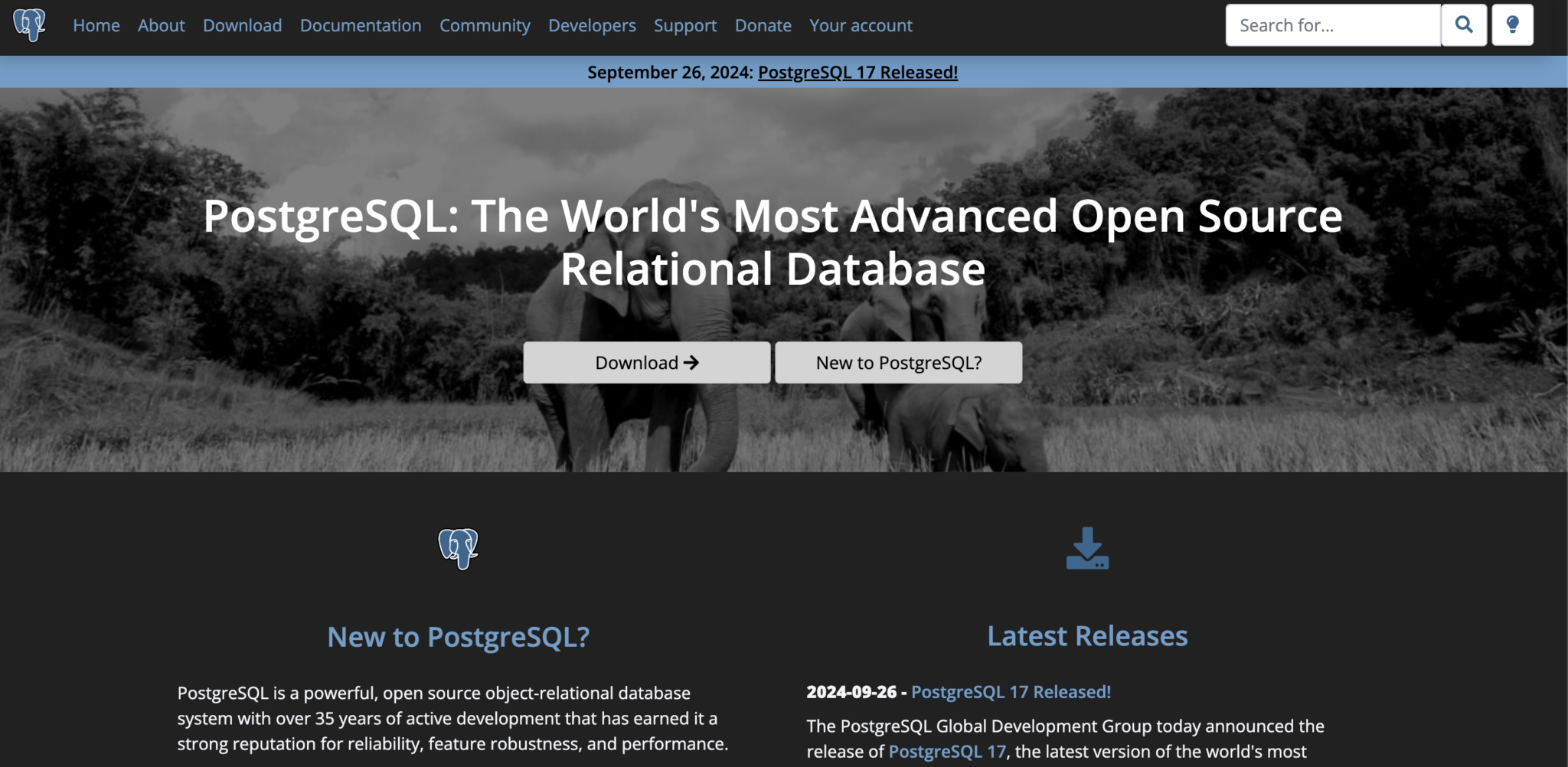
Task: Click the magnifying glass search icon
Action: [1463, 25]
